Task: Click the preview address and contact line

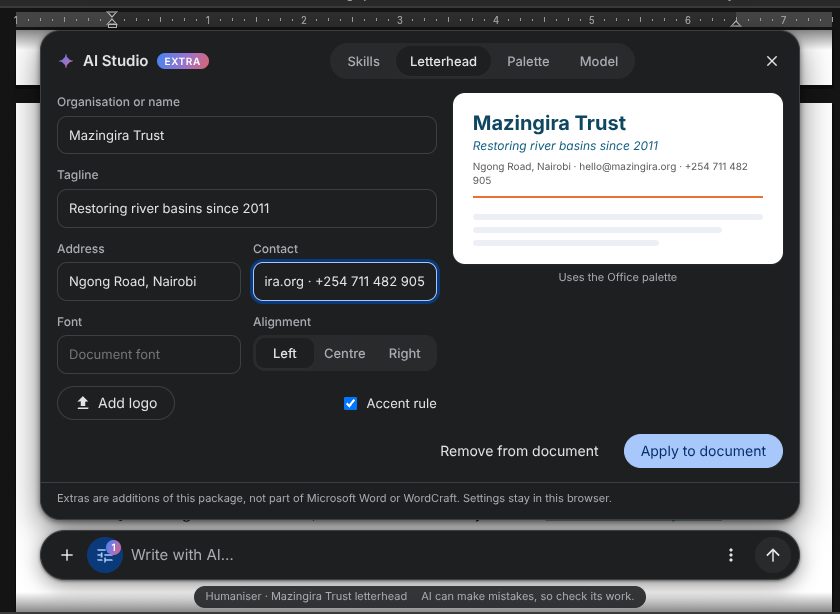Action: click(610, 173)
